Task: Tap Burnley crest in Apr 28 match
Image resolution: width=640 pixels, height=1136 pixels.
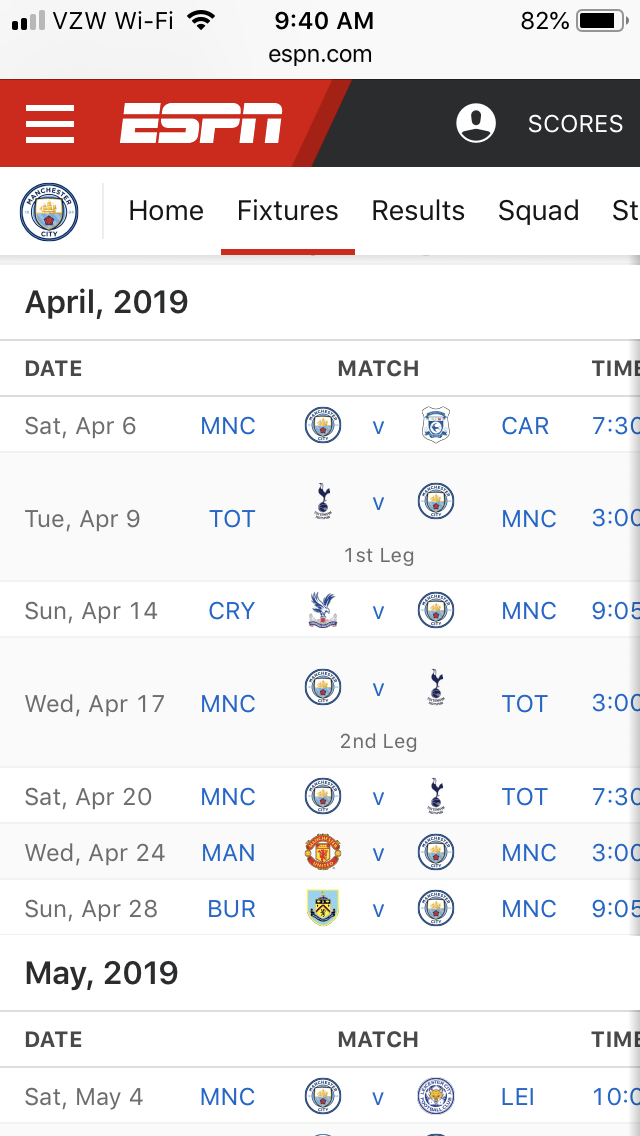Action: pyautogui.click(x=323, y=908)
